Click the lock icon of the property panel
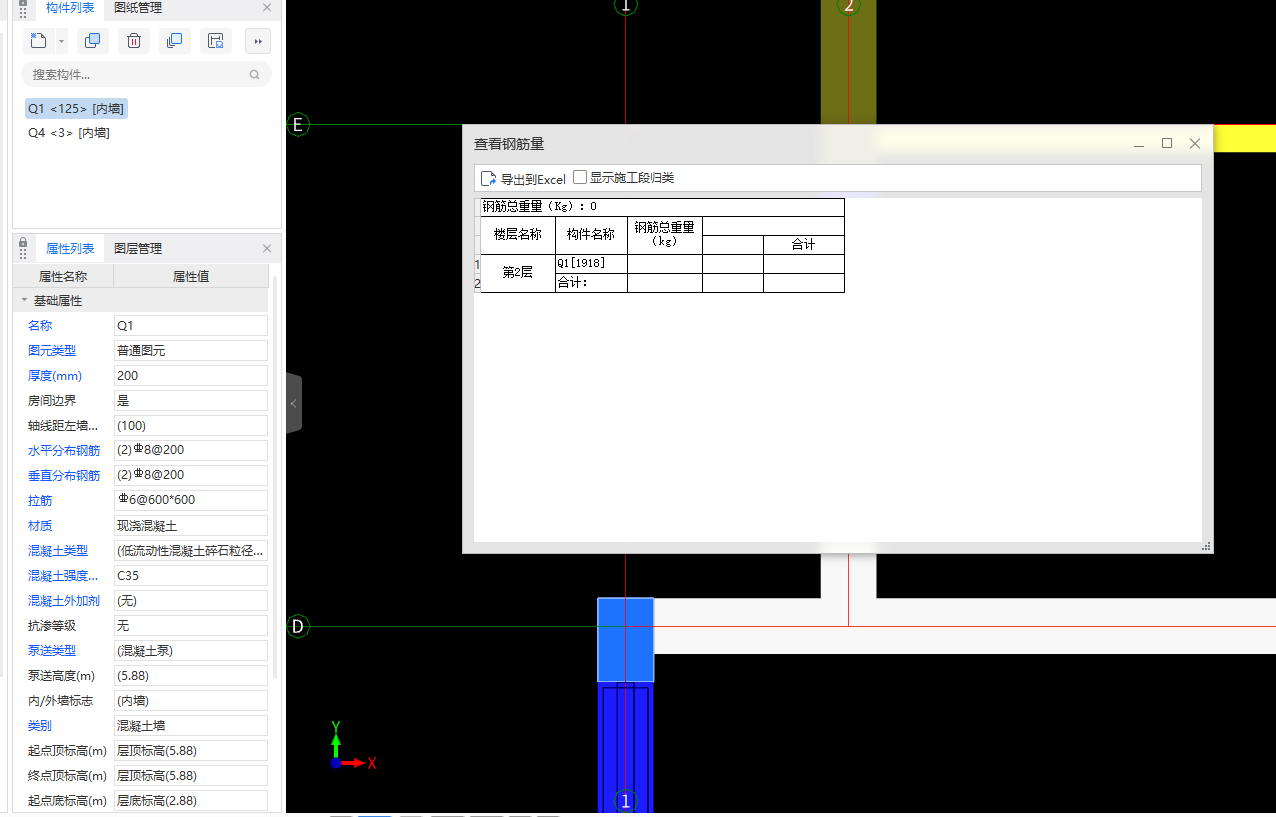 point(23,243)
